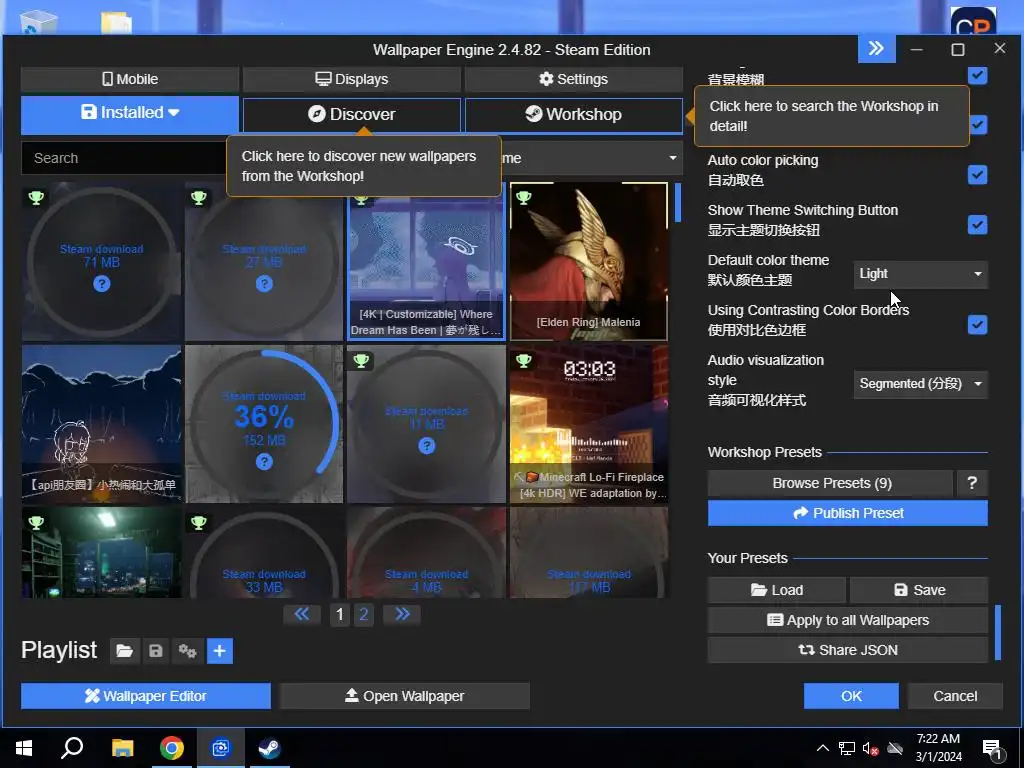Click the wallpaper grid scrollbar
Screen dimensions: 1024x768
click(678, 202)
